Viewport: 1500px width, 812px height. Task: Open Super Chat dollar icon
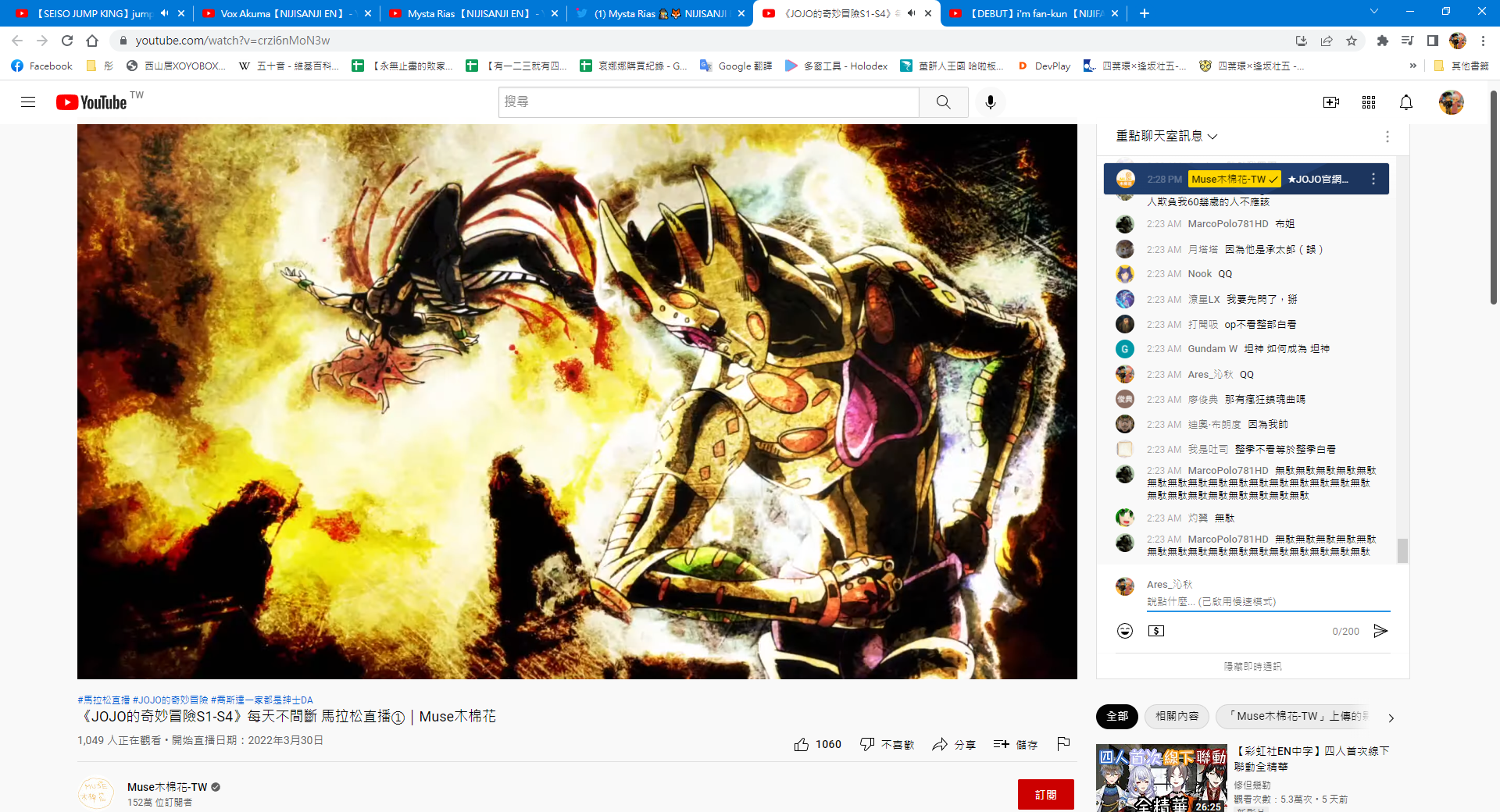point(1156,631)
